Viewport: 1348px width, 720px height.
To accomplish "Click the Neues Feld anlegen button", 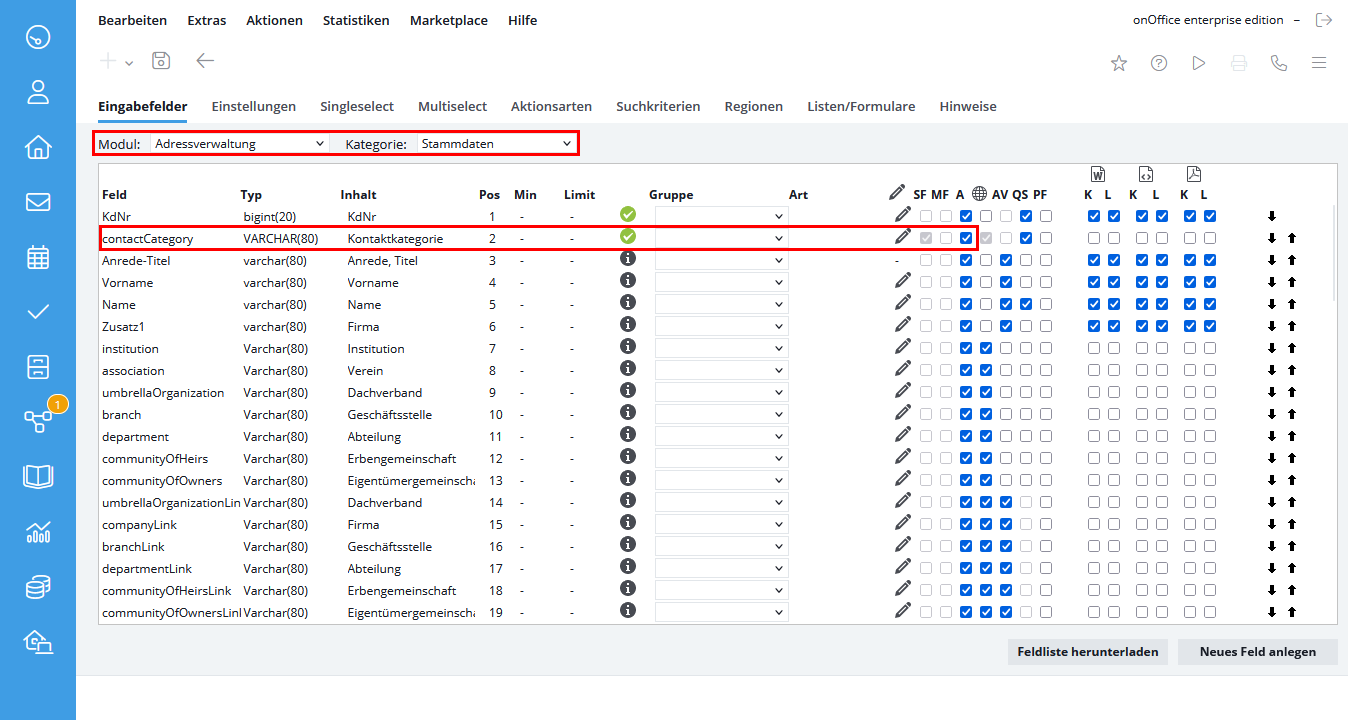I will (x=1257, y=652).
